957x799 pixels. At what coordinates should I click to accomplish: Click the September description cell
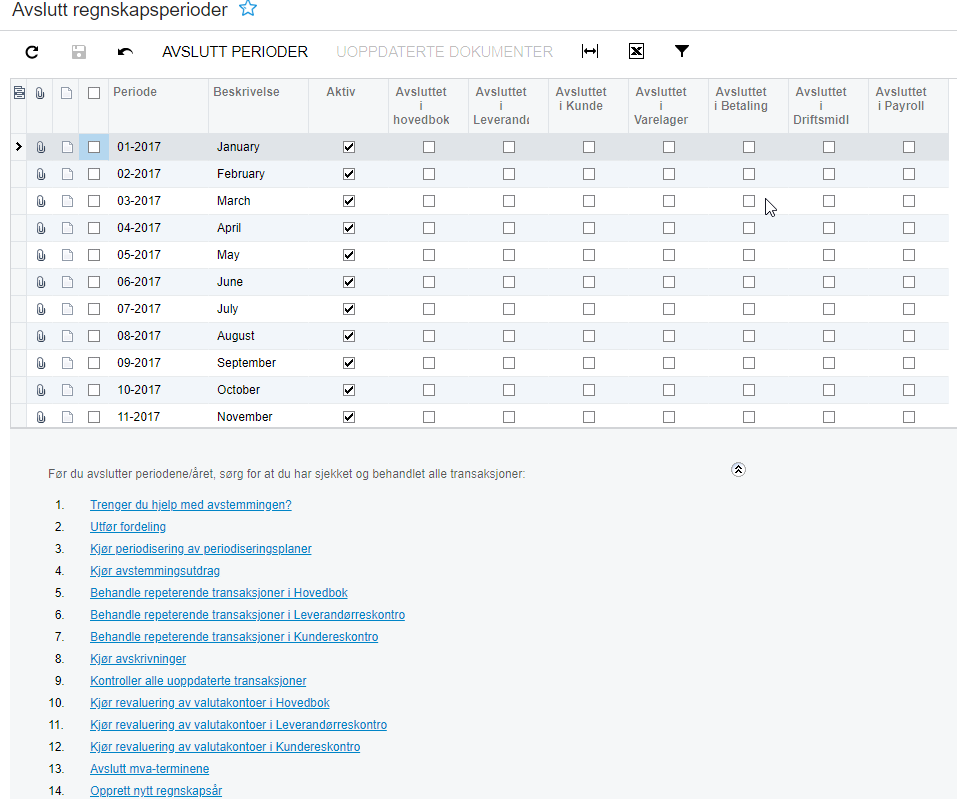pos(258,363)
